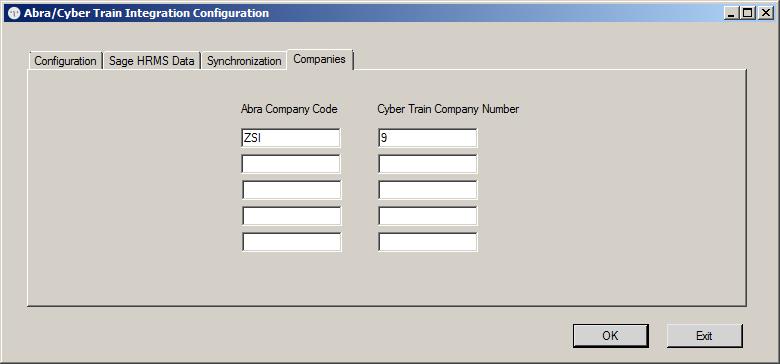The width and height of the screenshot is (780, 364).
Task: Close the Integration Configuration window
Action: 766,13
